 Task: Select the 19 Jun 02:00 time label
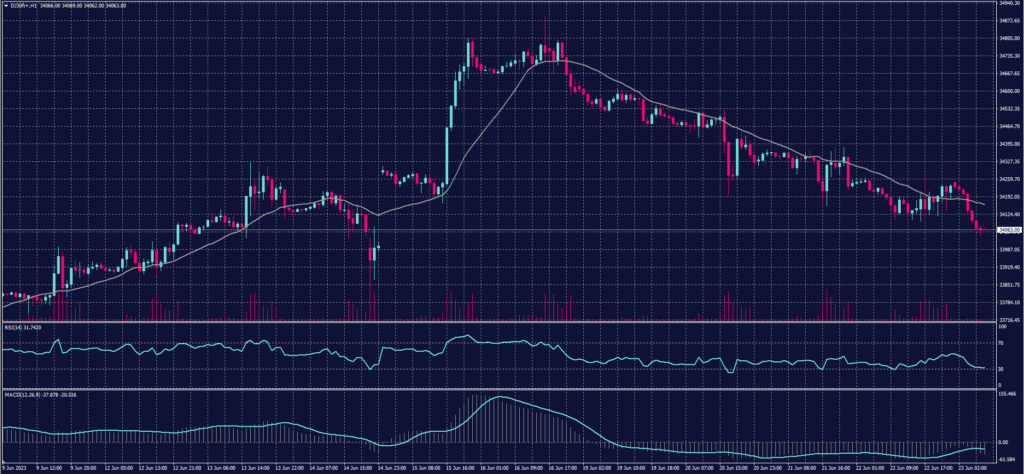click(x=597, y=467)
